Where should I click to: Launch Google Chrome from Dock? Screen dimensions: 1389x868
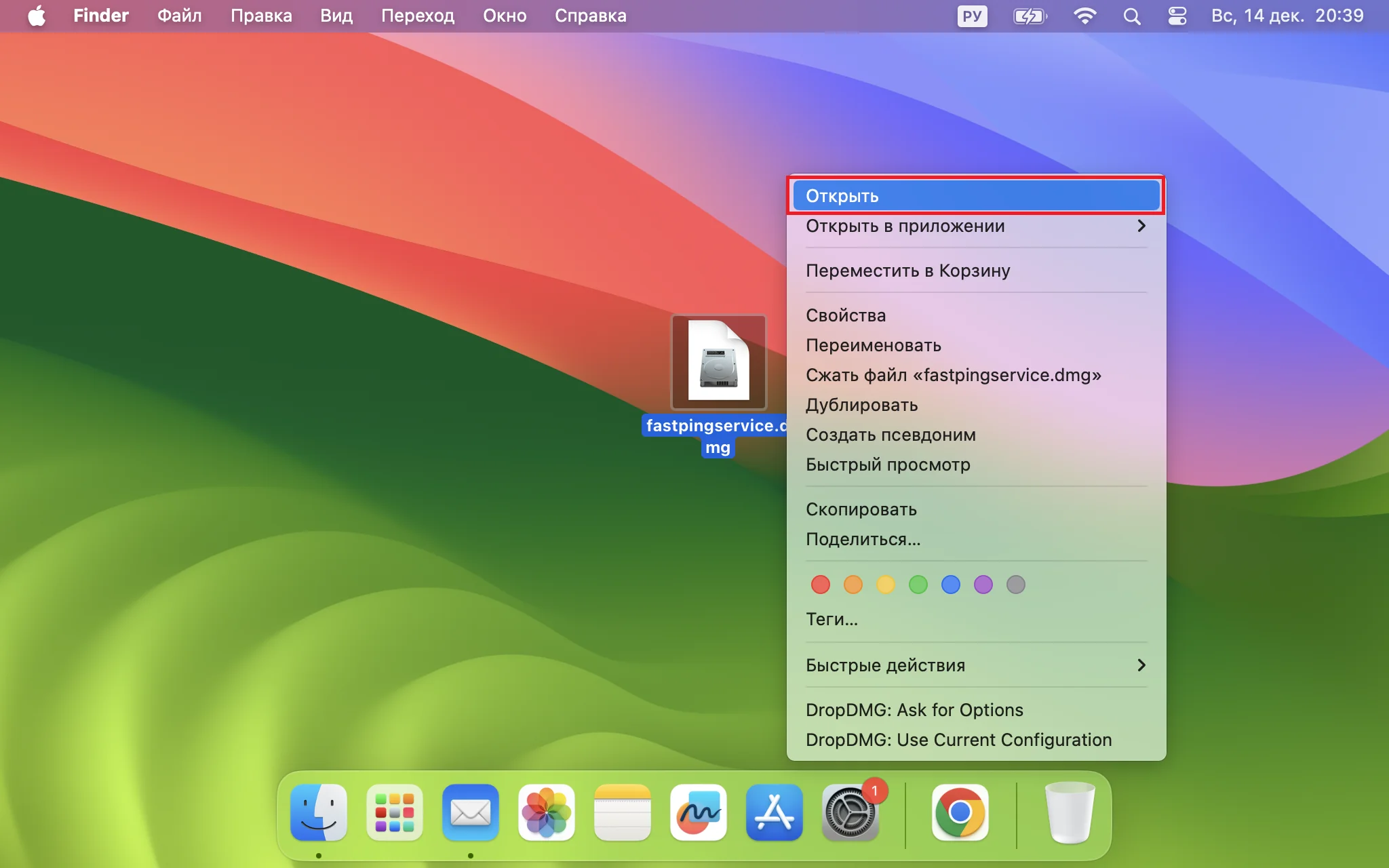960,812
